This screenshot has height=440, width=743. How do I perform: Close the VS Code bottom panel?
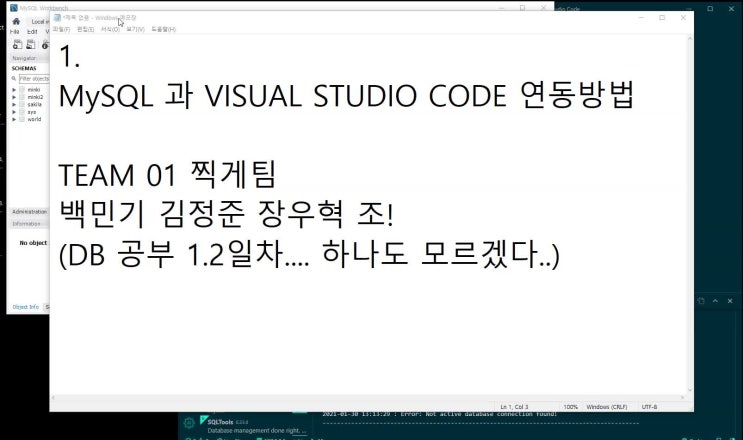730,301
